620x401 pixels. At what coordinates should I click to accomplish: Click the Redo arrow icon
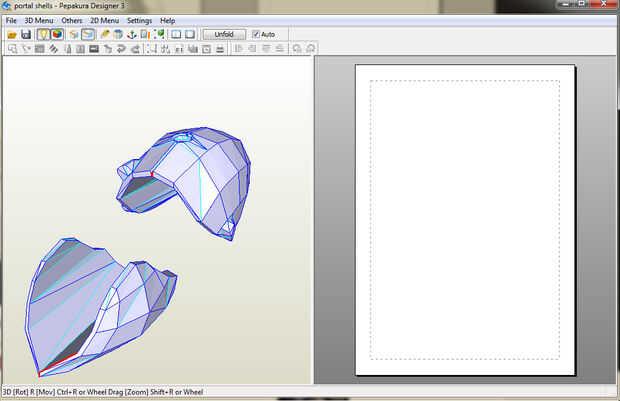click(310, 49)
